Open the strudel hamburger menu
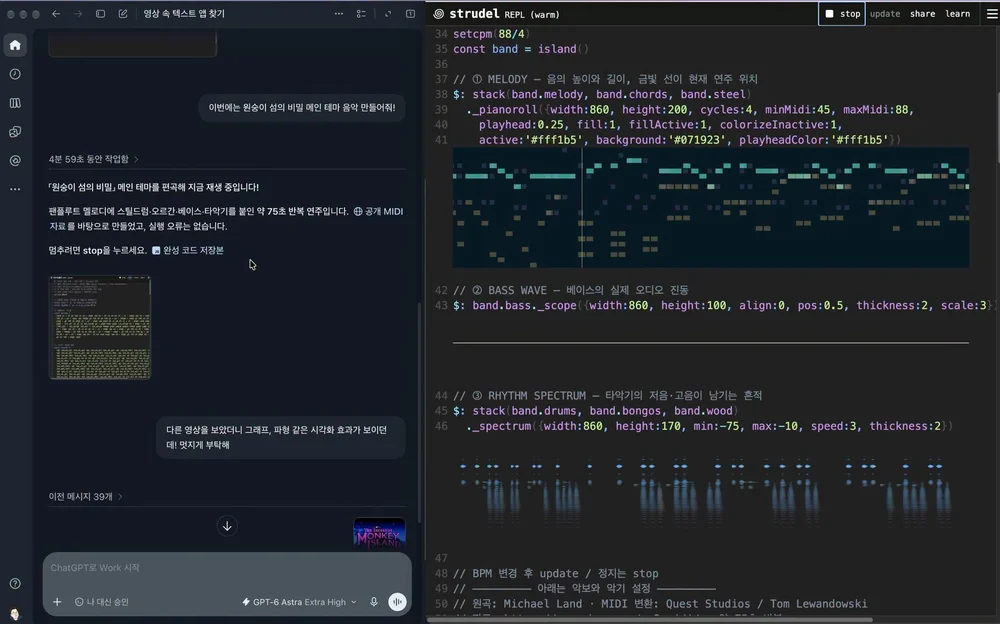1000x624 pixels. click(992, 13)
